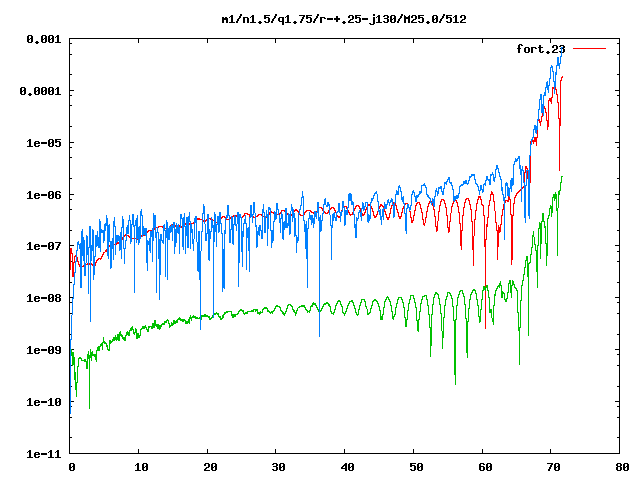Click the y-axis label 0.0001
Image resolution: width=640 pixels, height=480 pixels.
tap(40, 91)
